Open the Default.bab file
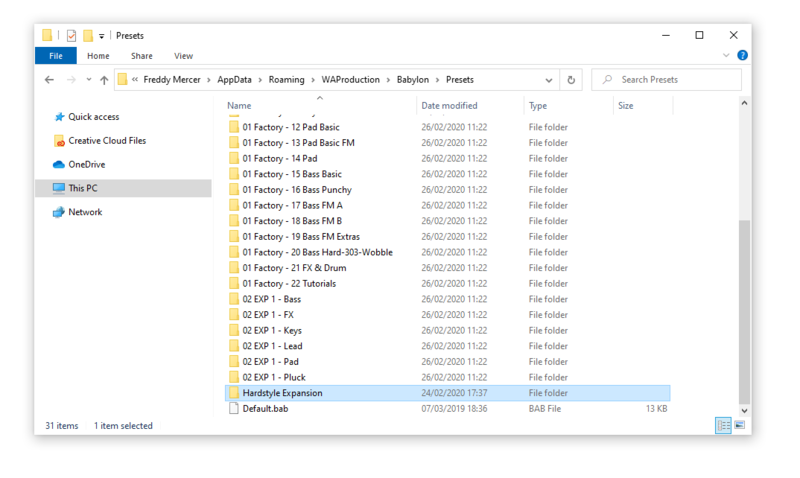 tap(265, 409)
